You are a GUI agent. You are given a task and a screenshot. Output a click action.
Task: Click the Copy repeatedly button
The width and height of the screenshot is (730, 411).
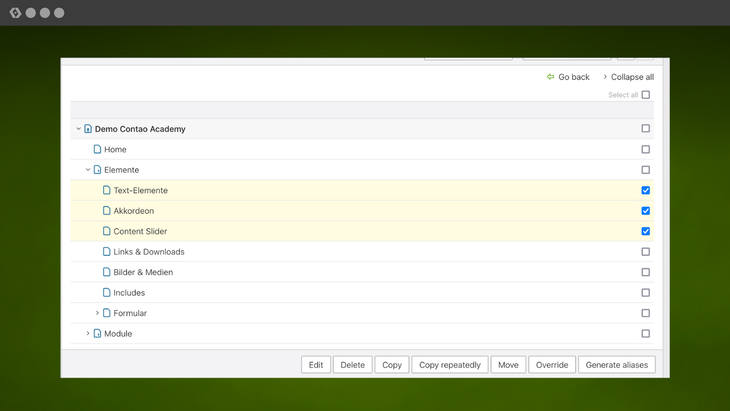click(x=449, y=365)
